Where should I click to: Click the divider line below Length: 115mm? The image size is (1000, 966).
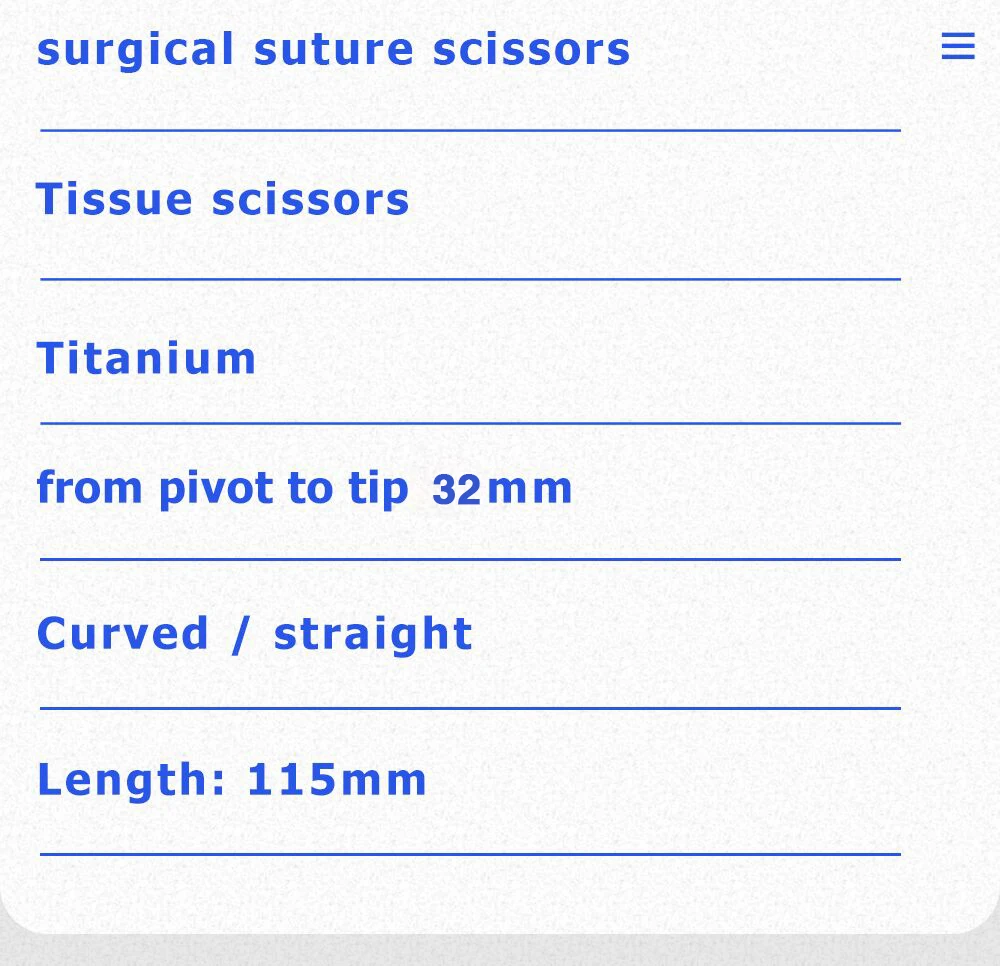470,854
